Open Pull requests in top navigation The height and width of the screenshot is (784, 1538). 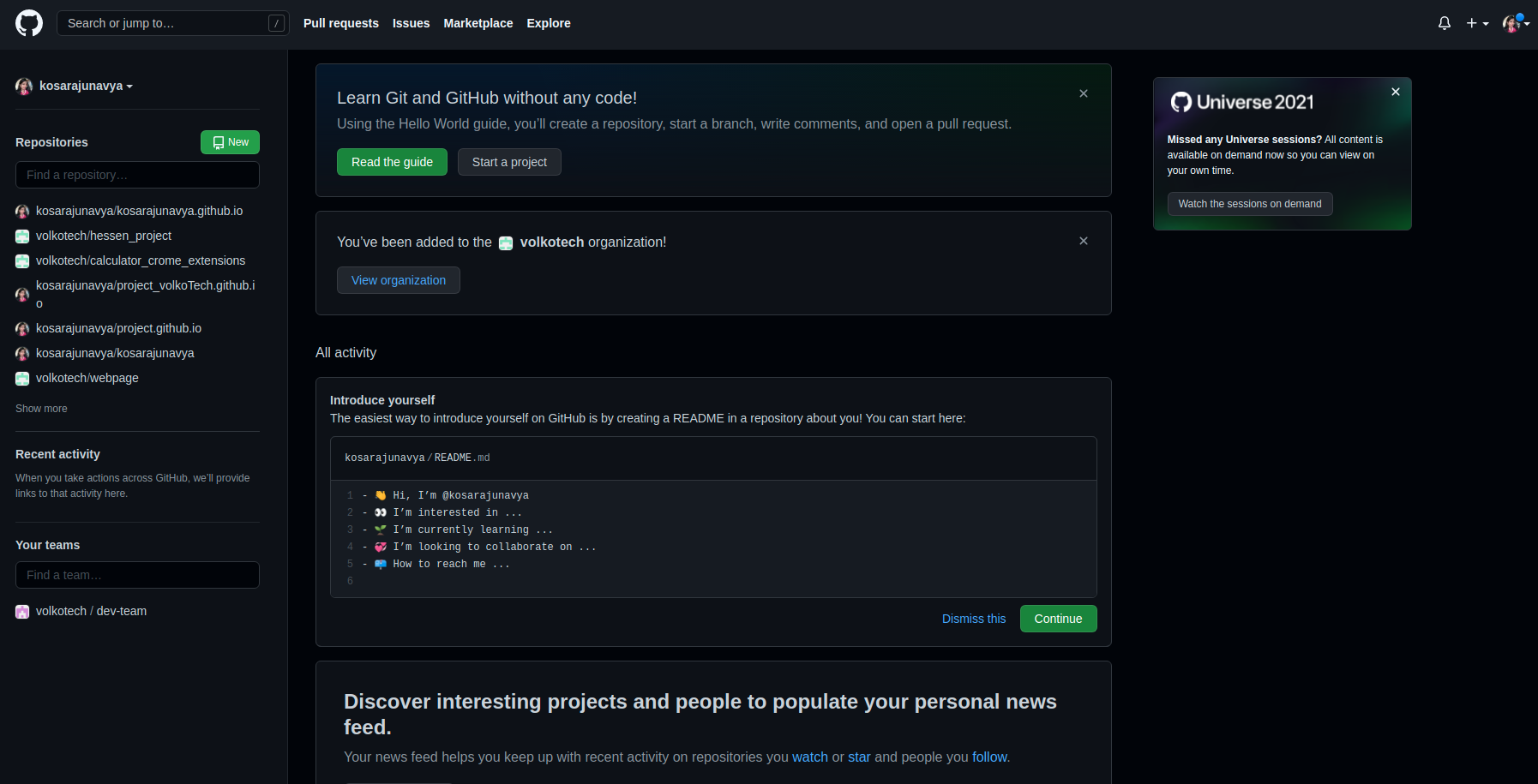[x=341, y=23]
